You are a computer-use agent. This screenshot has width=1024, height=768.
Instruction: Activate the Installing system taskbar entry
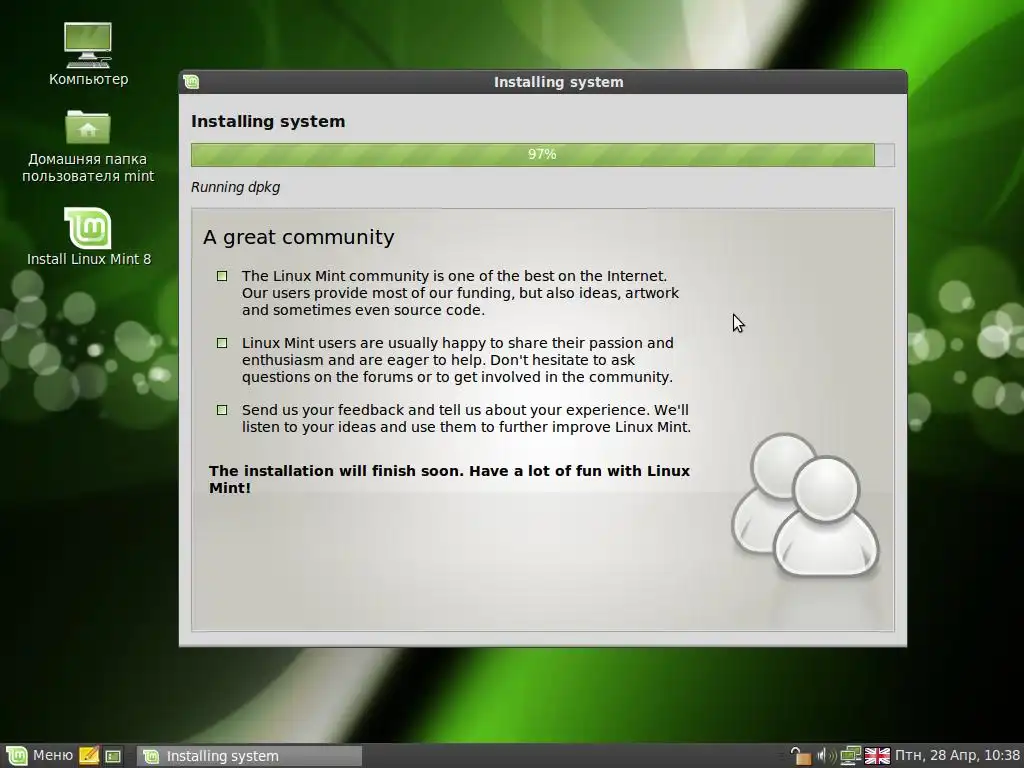pos(249,756)
